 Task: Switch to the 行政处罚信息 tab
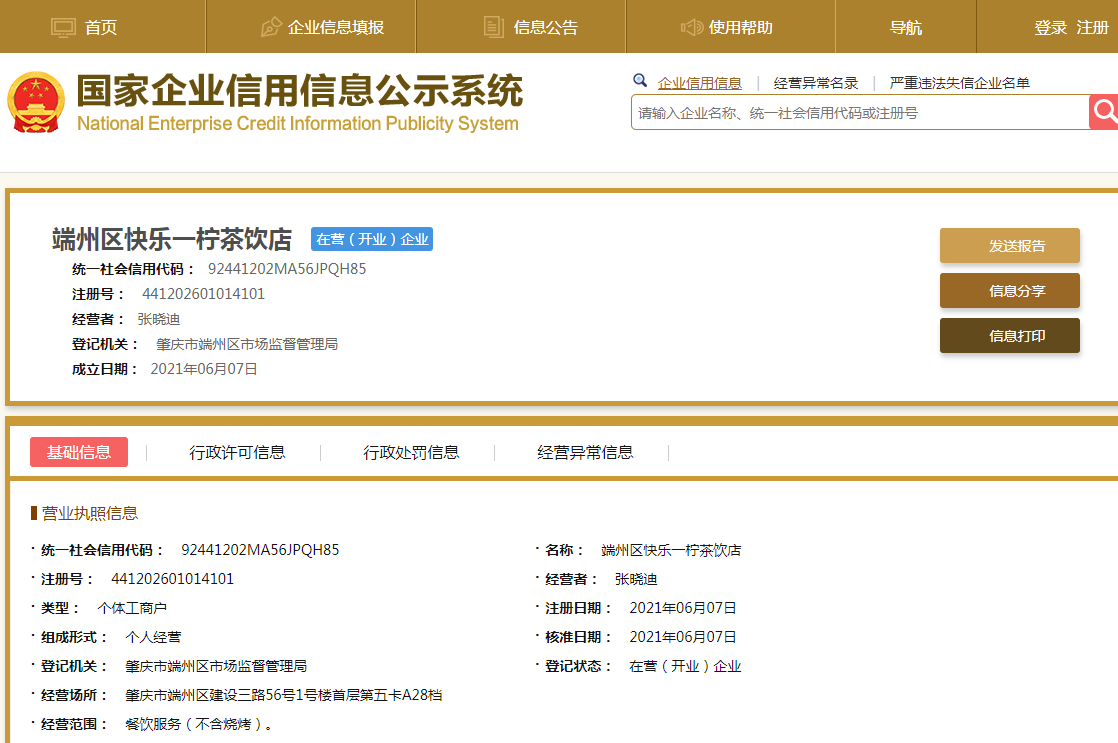pyautogui.click(x=411, y=453)
